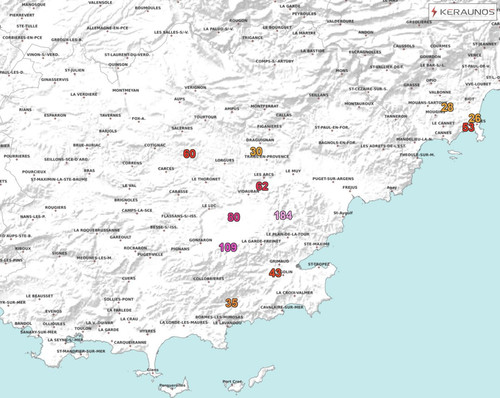Click the COTIGNAC label
The height and width of the screenshot is (398, 500).
pyautogui.click(x=155, y=145)
